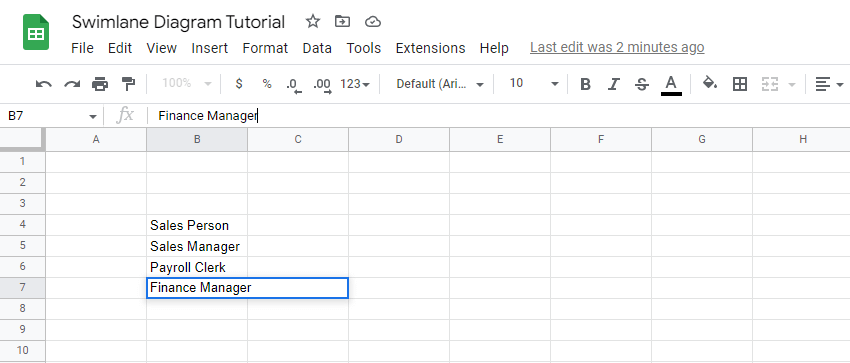Open the Borders tool
This screenshot has height=363, width=850.
click(x=740, y=84)
